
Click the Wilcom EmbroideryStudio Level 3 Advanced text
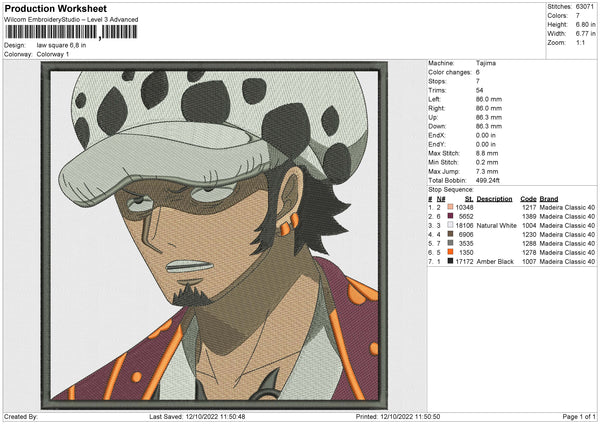pos(71,20)
